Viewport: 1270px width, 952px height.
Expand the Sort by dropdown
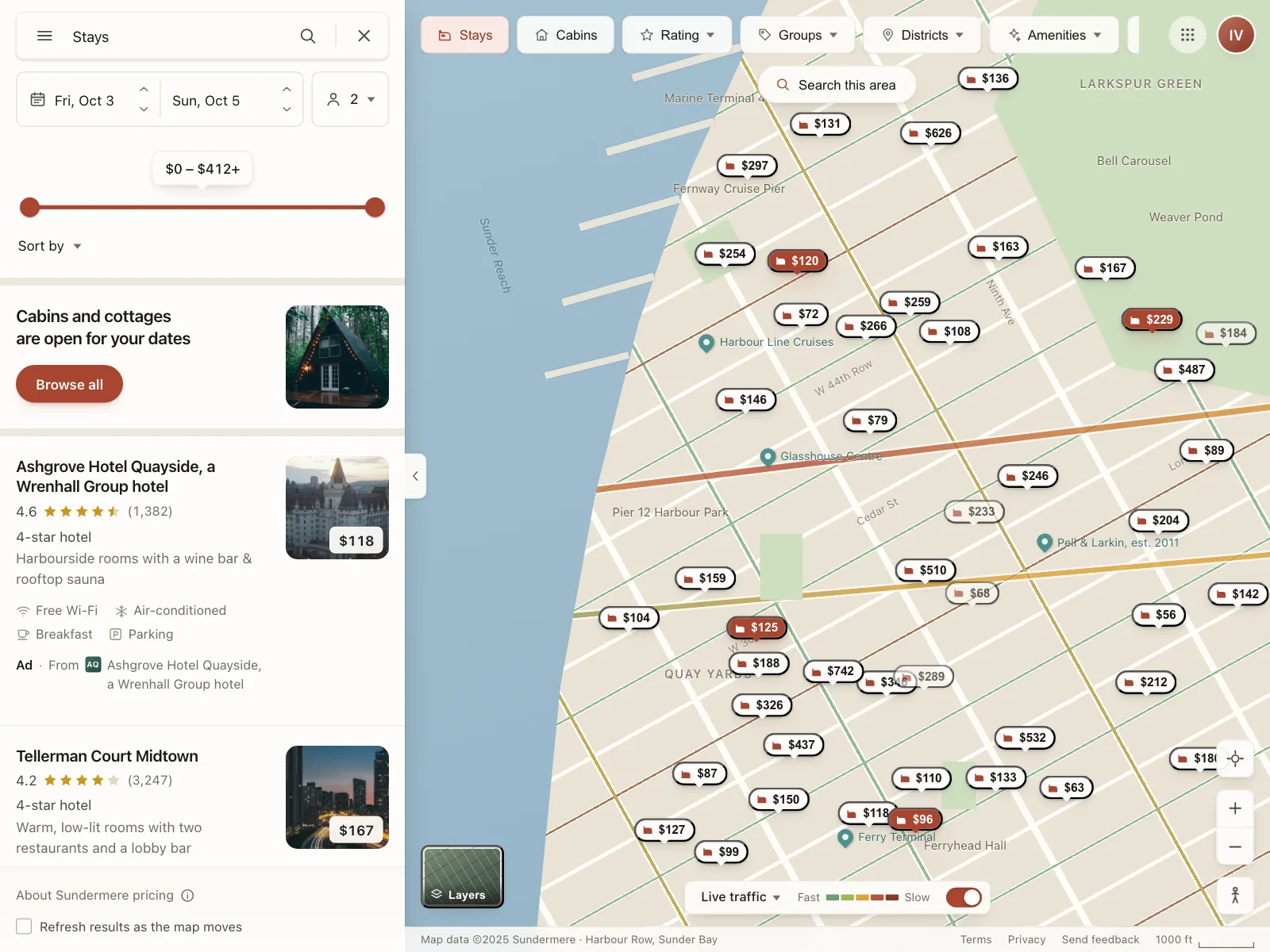[50, 246]
